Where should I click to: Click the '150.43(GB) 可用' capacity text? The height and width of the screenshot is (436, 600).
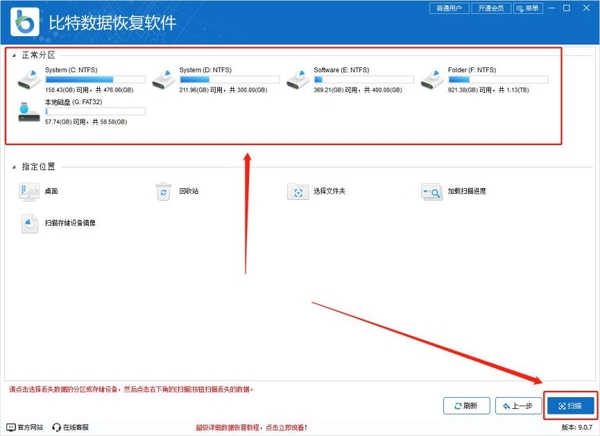67,90
